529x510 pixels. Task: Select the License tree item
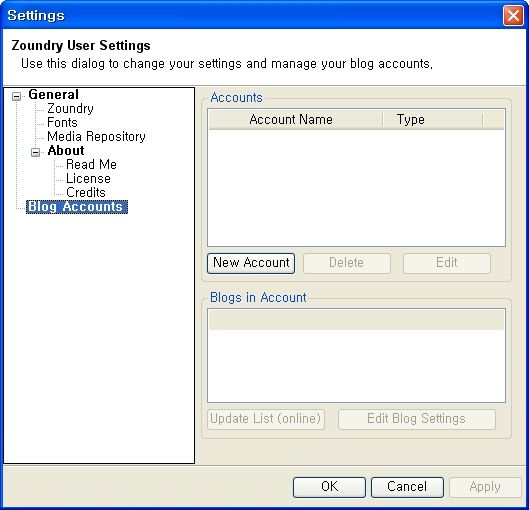[x=88, y=178]
